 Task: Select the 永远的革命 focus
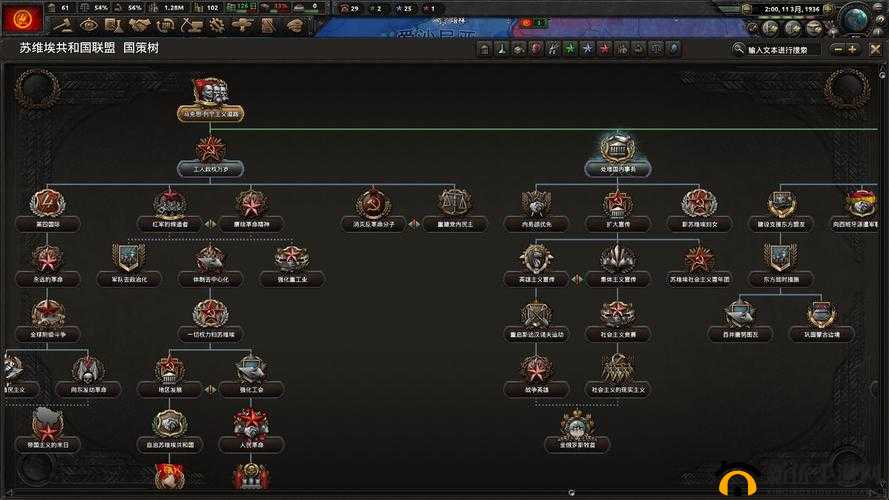tap(48, 265)
